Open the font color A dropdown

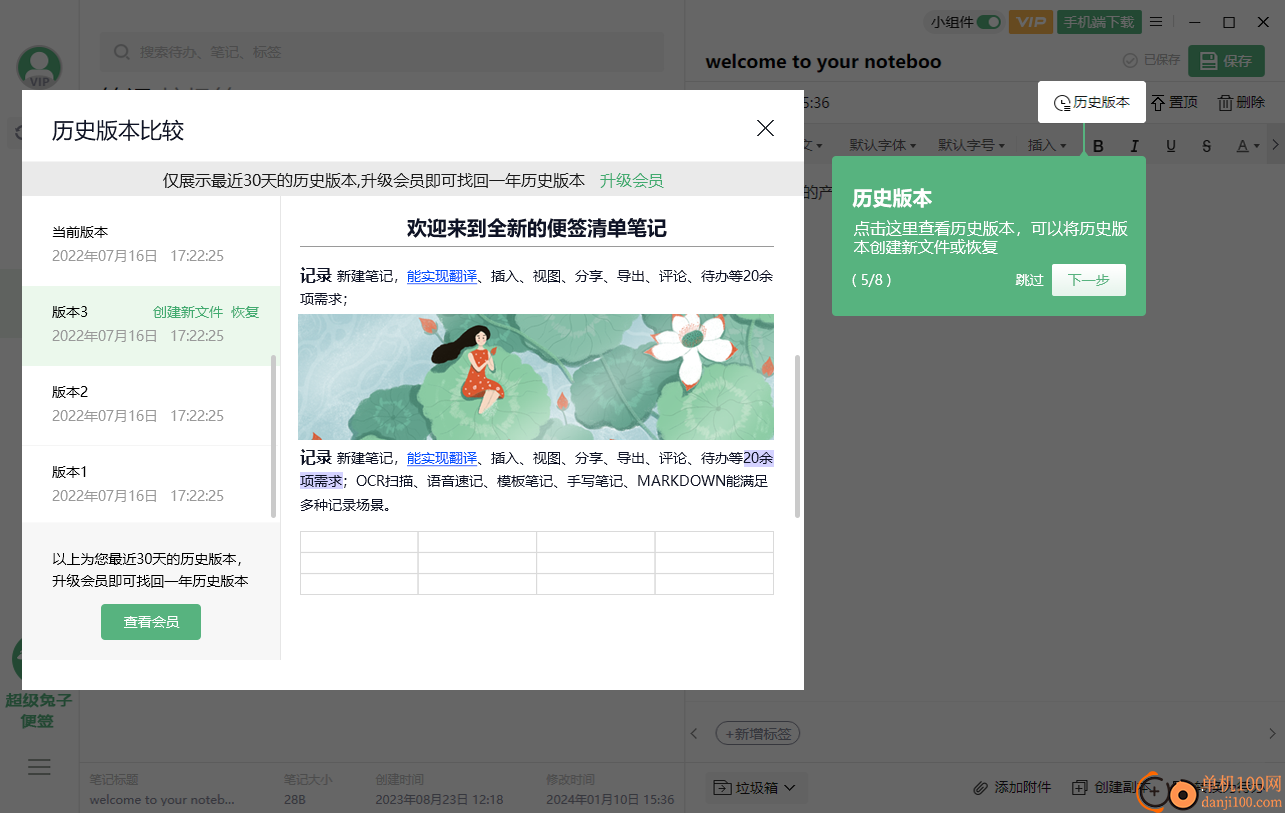pyautogui.click(x=1248, y=146)
